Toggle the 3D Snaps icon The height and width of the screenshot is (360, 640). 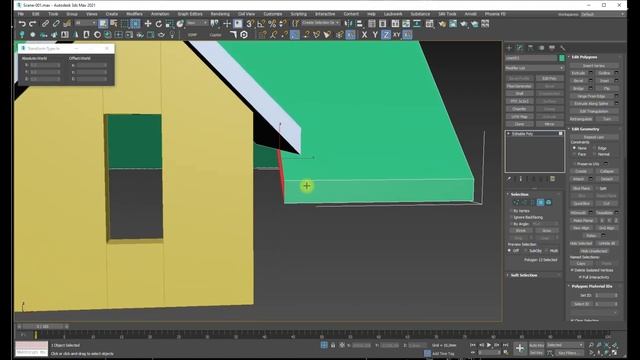click(x=250, y=24)
